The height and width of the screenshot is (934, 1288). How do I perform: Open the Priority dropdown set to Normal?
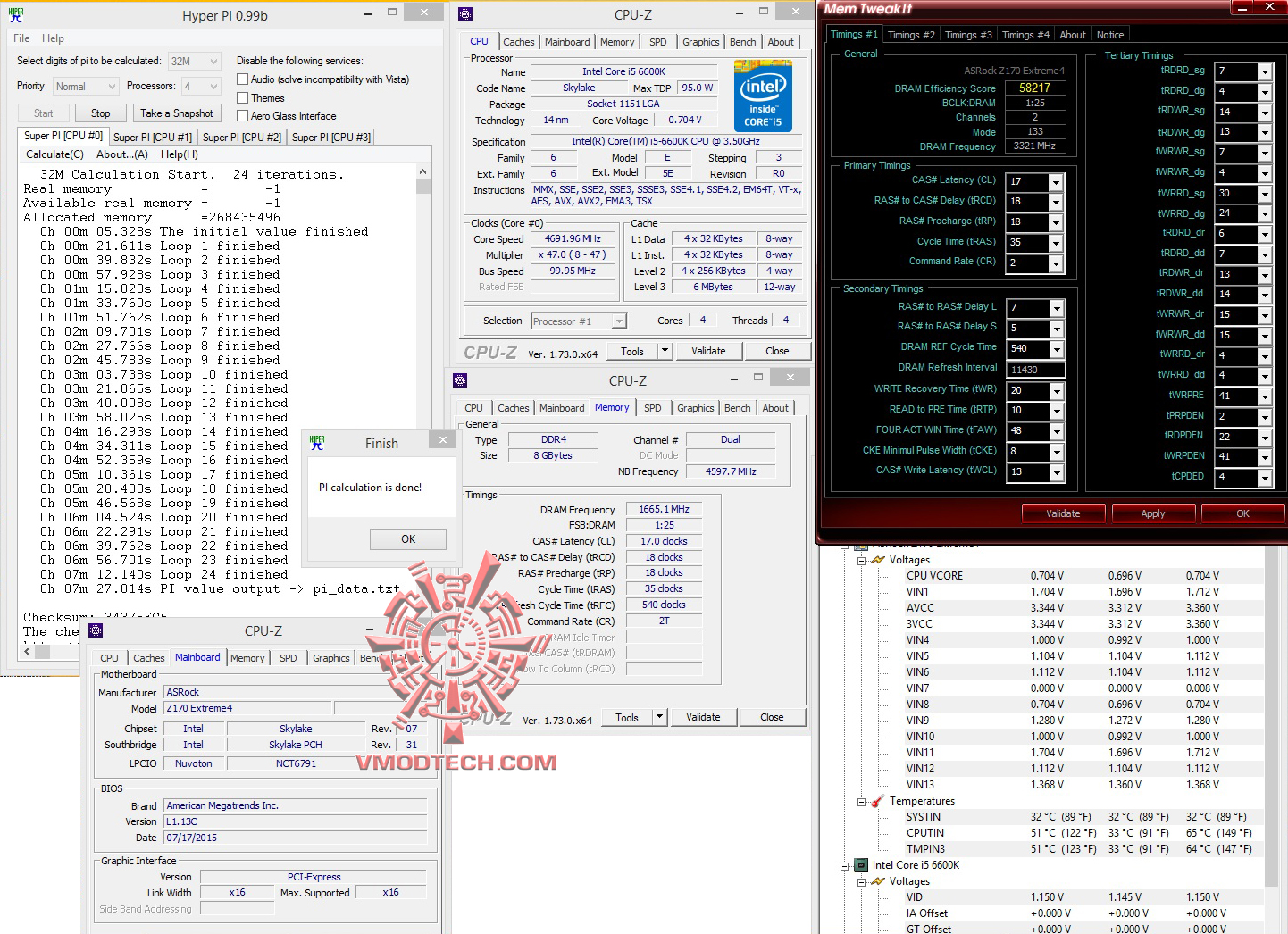pos(85,87)
